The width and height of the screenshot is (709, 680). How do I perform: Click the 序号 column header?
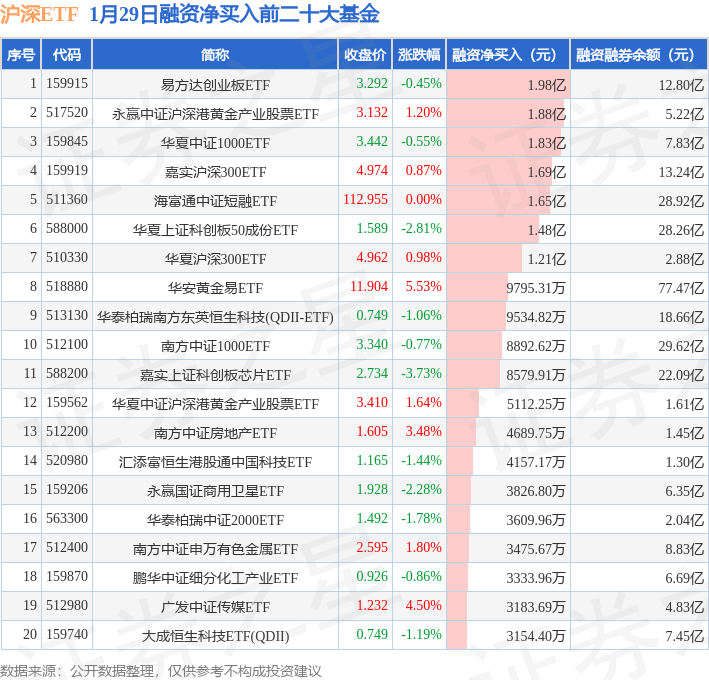[x=21, y=55]
